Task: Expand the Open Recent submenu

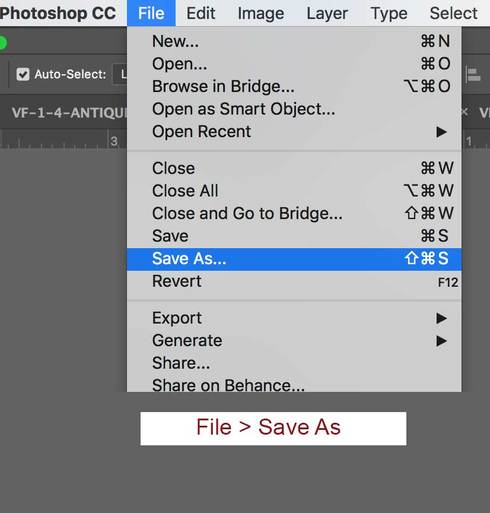Action: tap(294, 132)
